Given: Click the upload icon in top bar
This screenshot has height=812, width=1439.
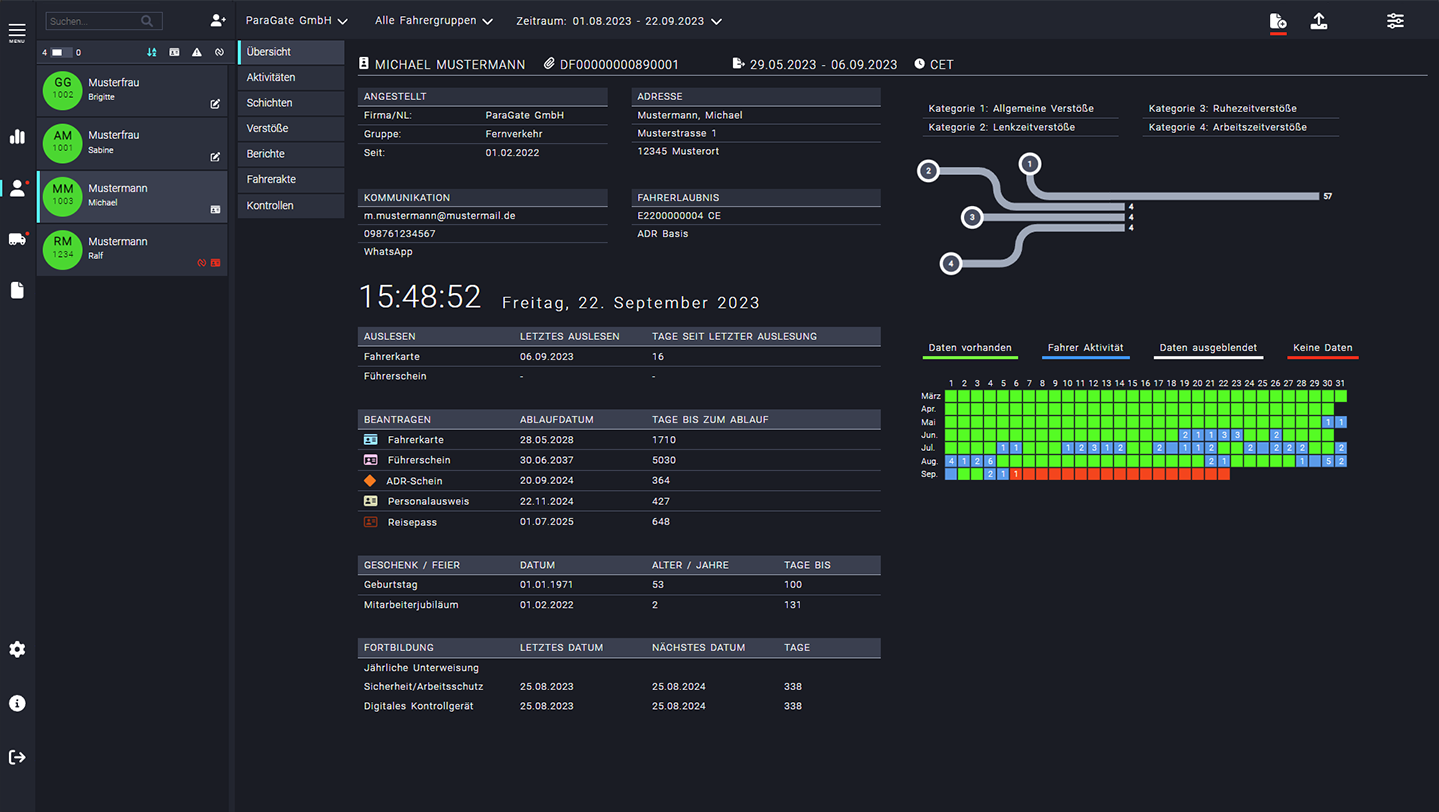Looking at the screenshot, I should (1319, 21).
